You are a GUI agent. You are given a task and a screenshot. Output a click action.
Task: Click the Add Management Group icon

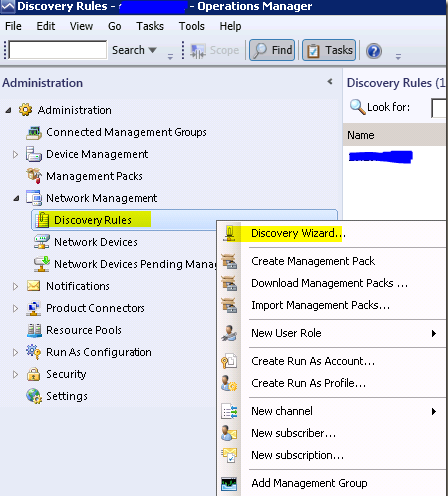pos(229,484)
